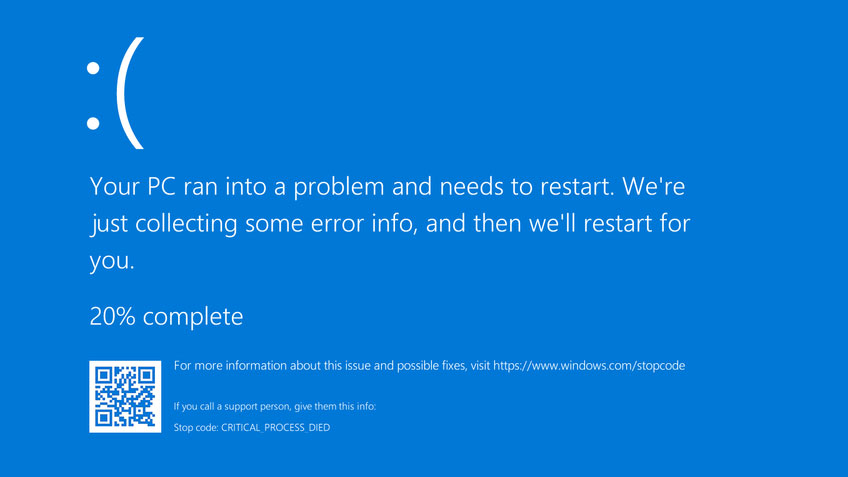This screenshot has height=477, width=848.
Task: Click the QR code's top-right finder square
Action: (146, 375)
